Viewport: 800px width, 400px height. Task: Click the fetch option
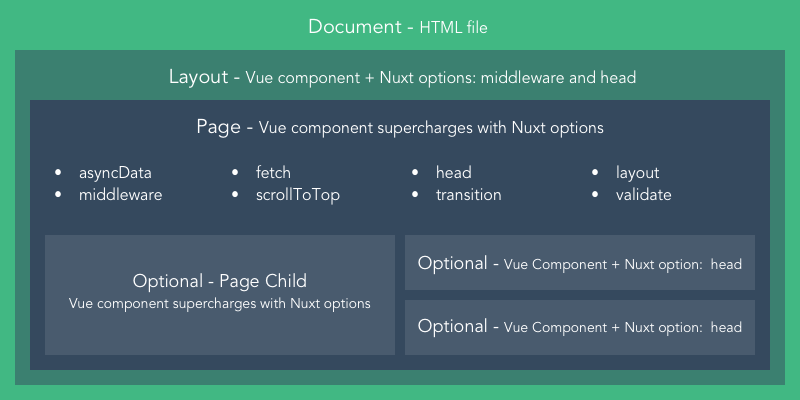[x=273, y=173]
